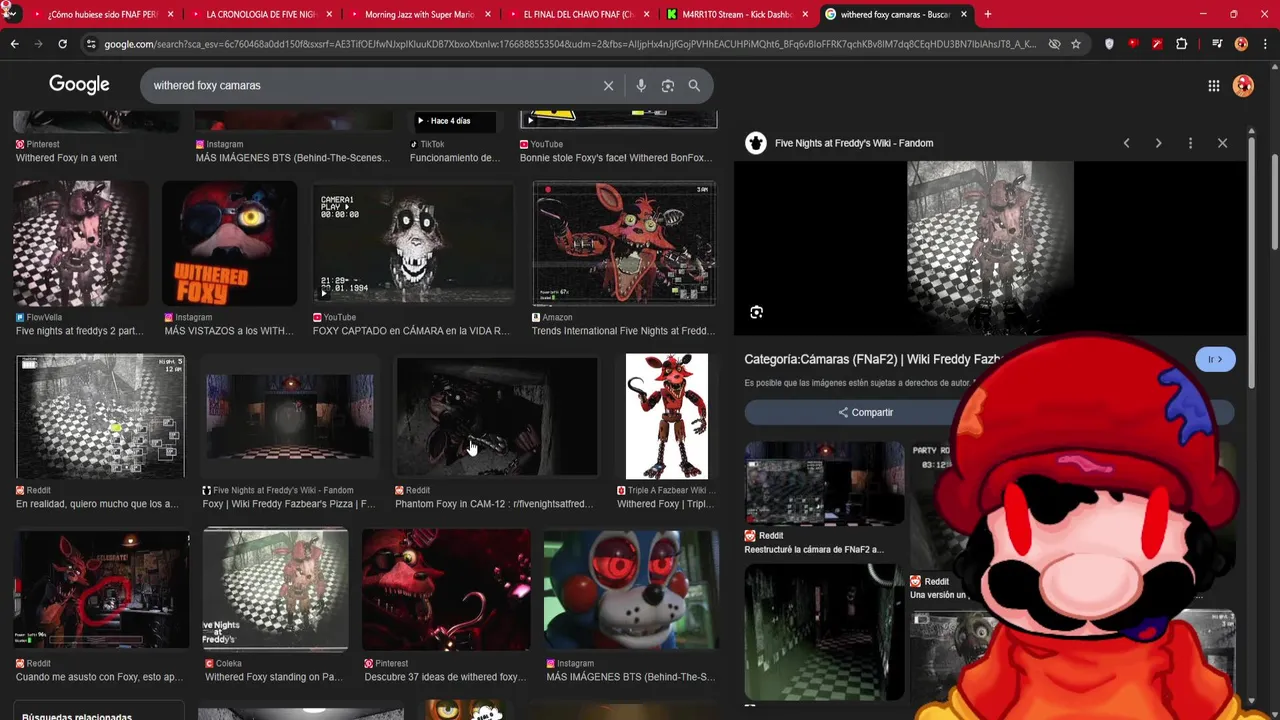
Task: Open the Amazon Trends International Foxy thumbnail
Action: (624, 243)
